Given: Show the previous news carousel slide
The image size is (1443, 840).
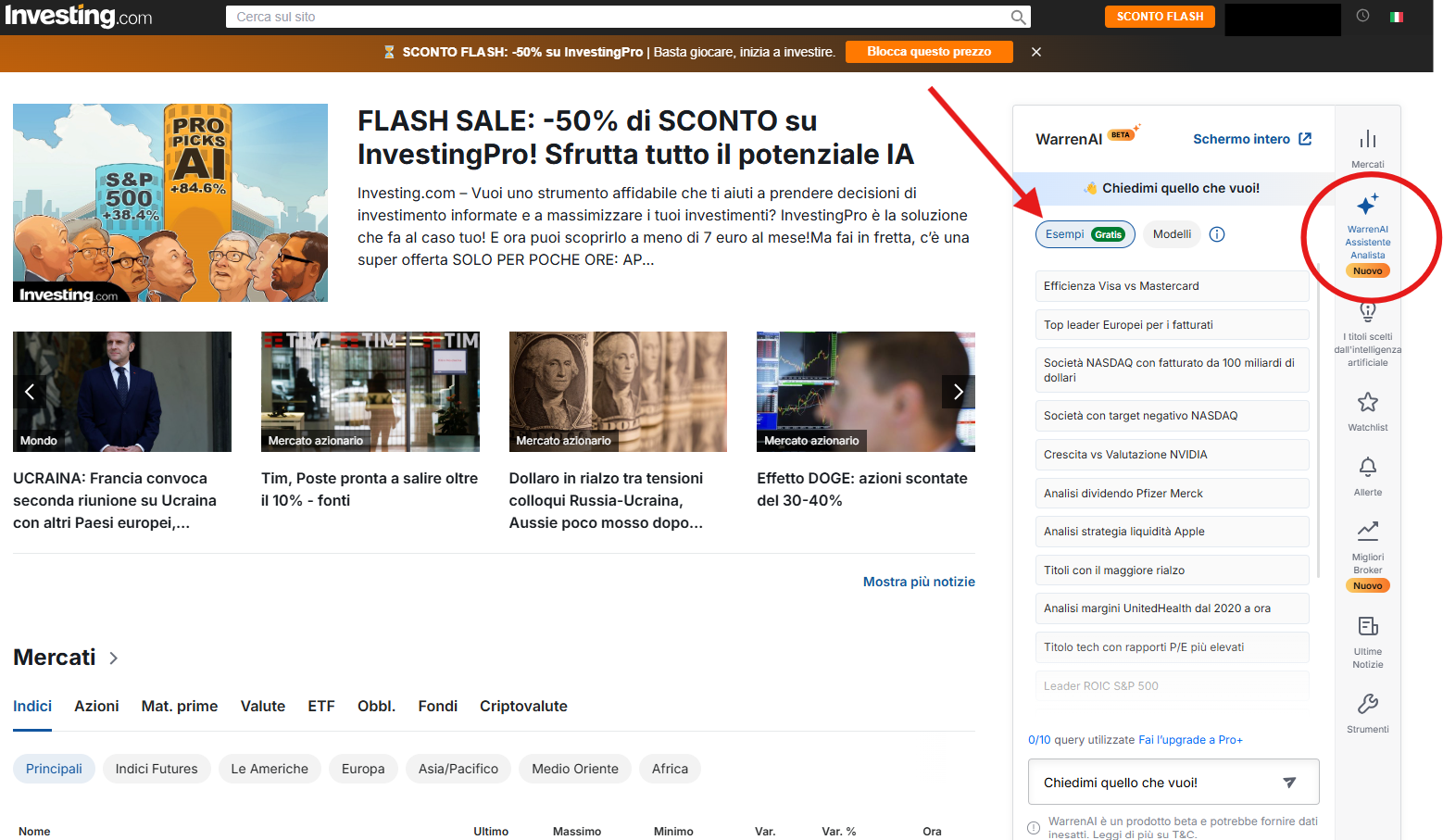Looking at the screenshot, I should pos(30,392).
